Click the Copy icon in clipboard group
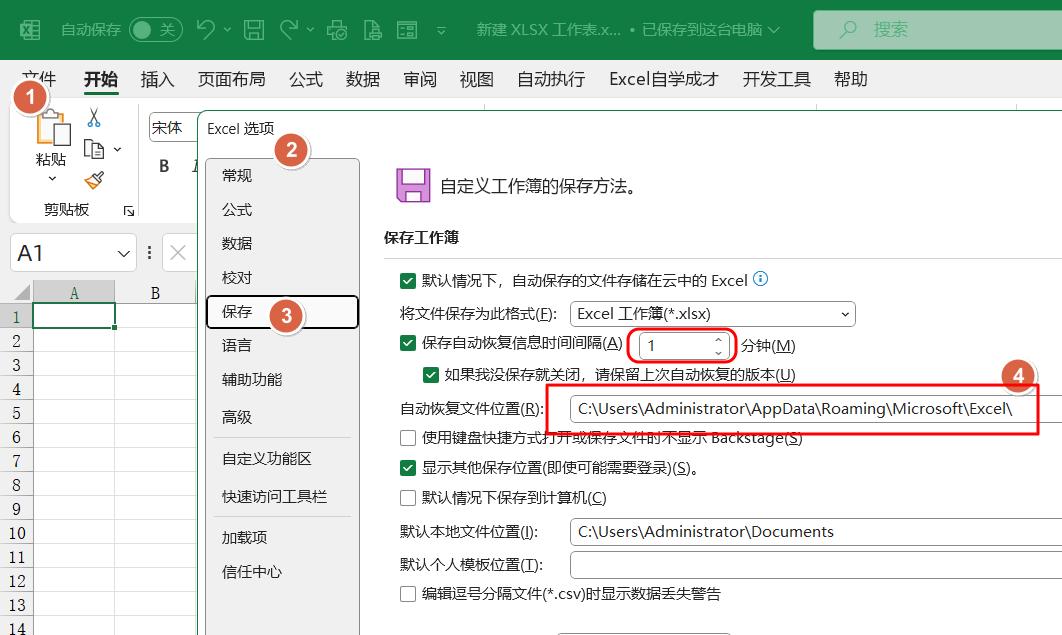The image size is (1062, 635). (x=93, y=149)
